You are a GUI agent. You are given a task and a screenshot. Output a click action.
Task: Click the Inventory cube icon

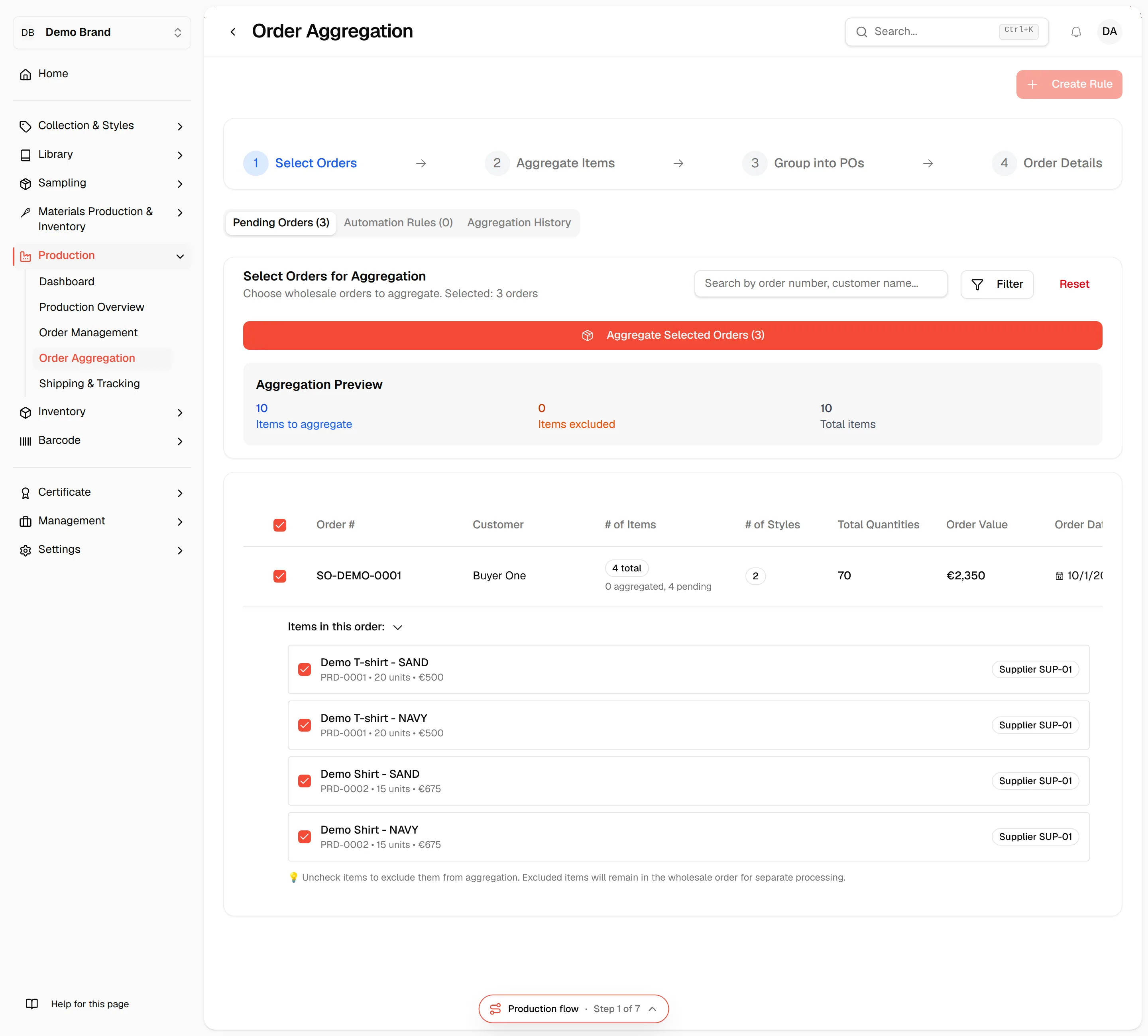coord(26,412)
